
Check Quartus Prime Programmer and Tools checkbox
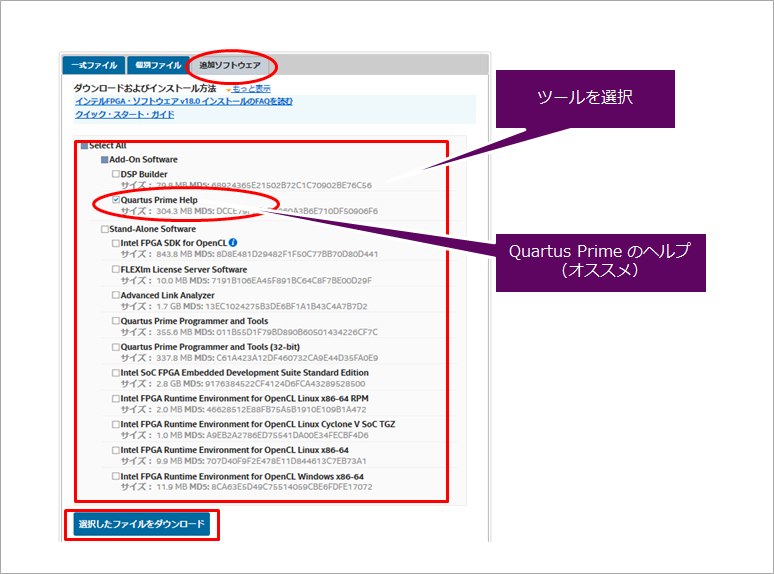(116, 321)
